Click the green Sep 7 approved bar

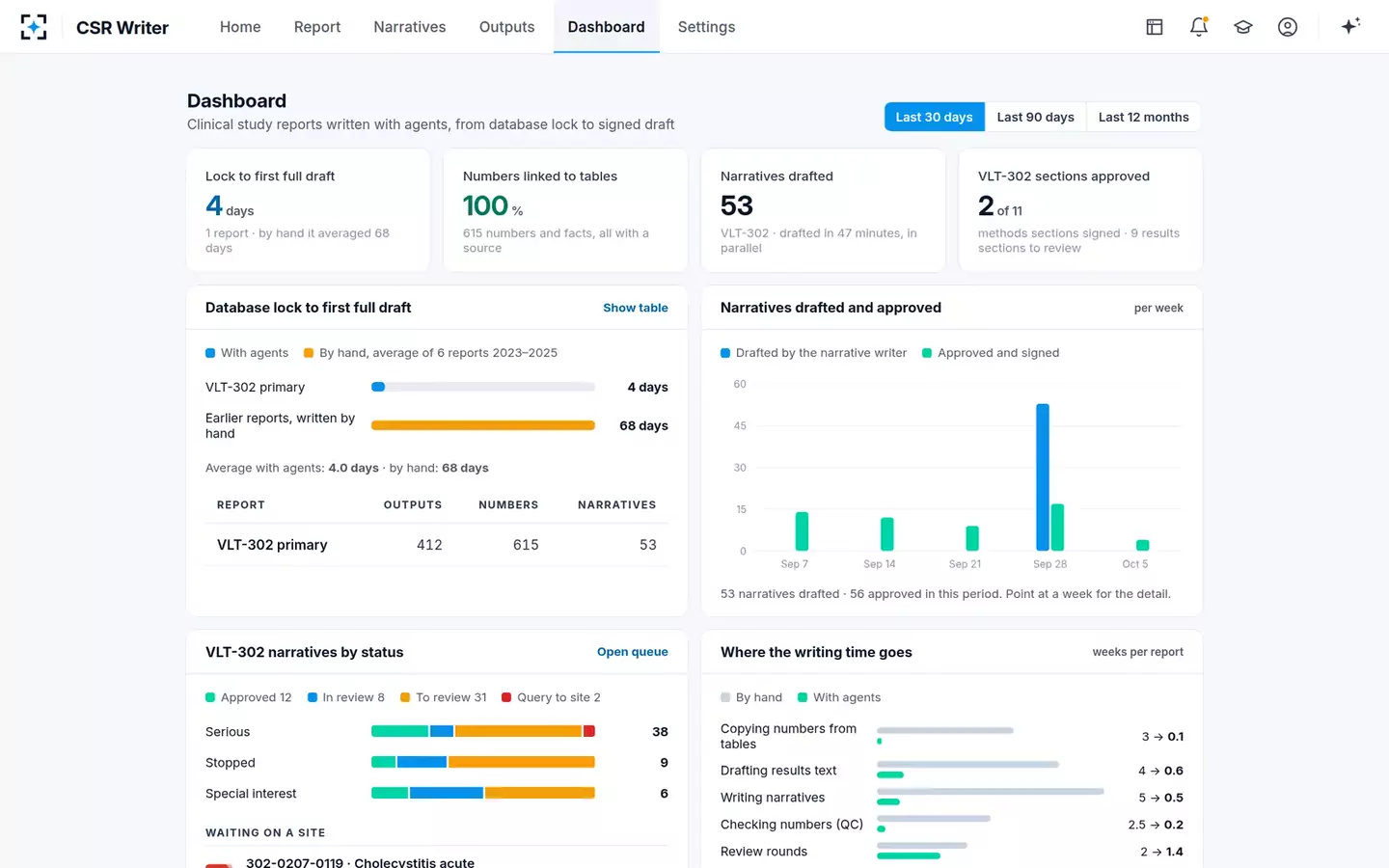coord(802,531)
